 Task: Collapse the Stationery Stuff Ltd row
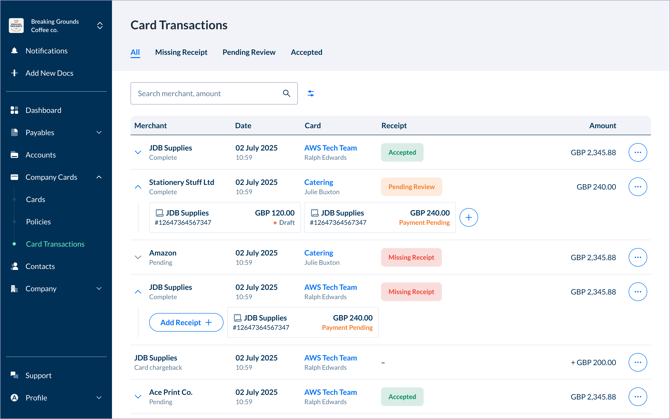tap(138, 187)
